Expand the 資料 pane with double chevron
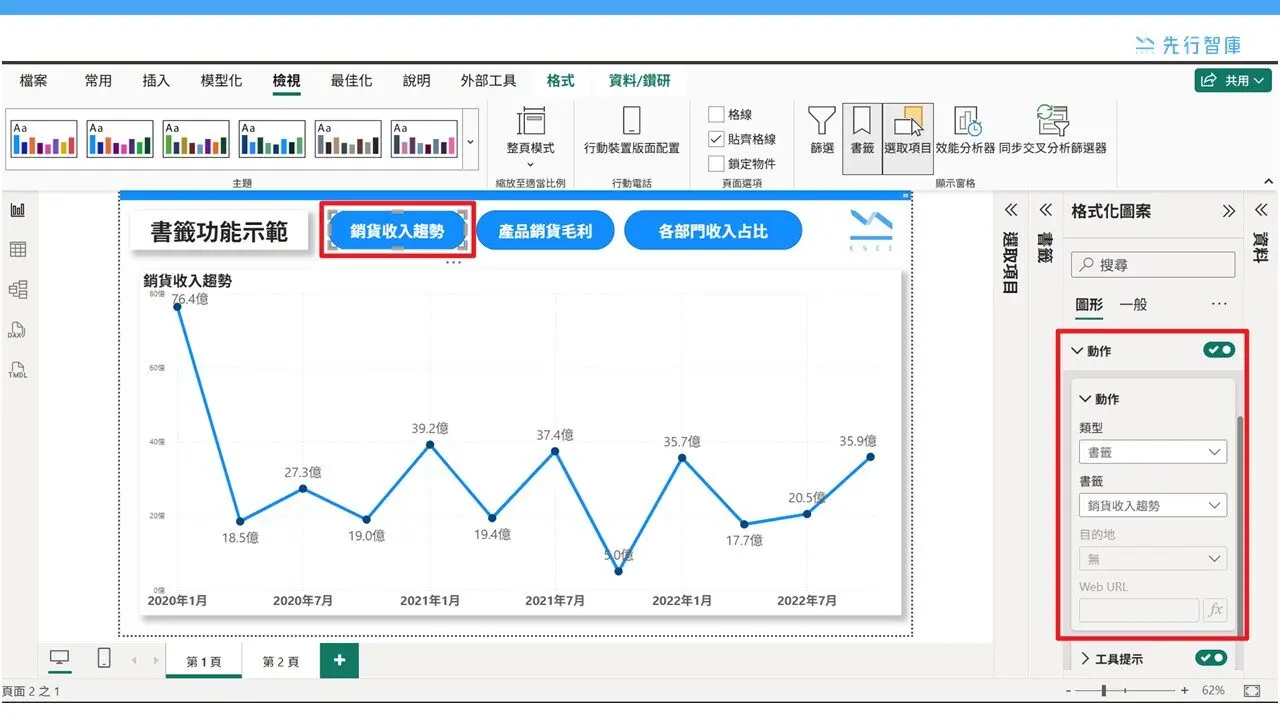1280x720 pixels. (x=1262, y=210)
